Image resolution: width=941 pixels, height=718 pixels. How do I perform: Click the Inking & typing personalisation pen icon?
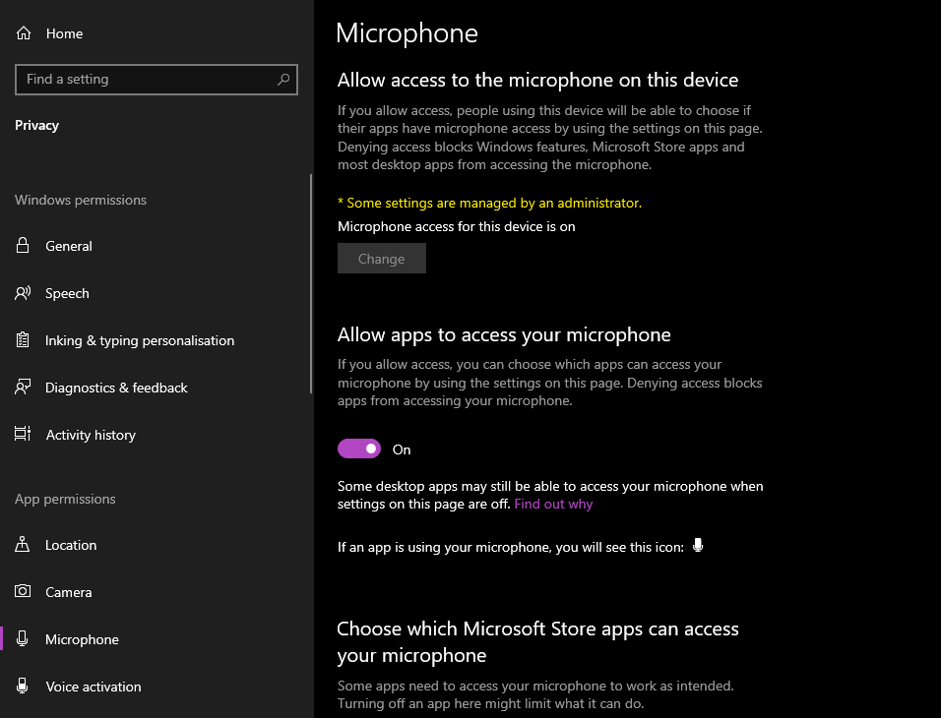(22, 340)
